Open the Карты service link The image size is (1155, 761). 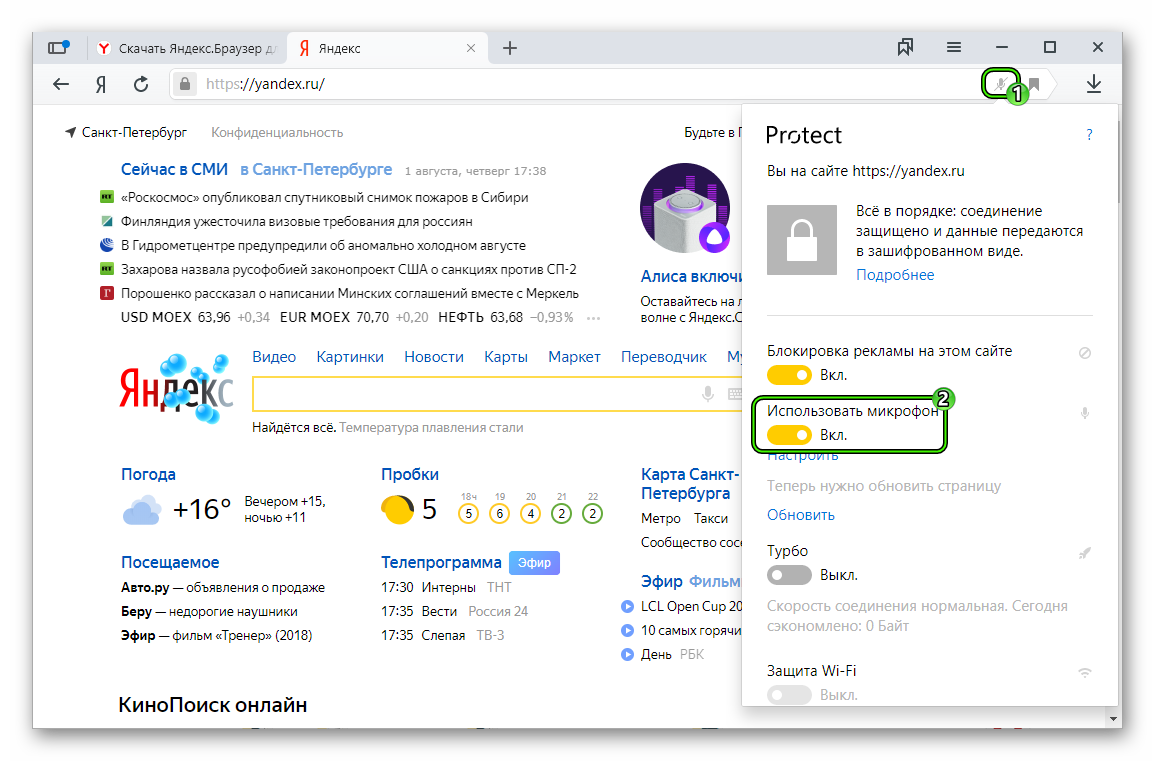click(x=505, y=357)
